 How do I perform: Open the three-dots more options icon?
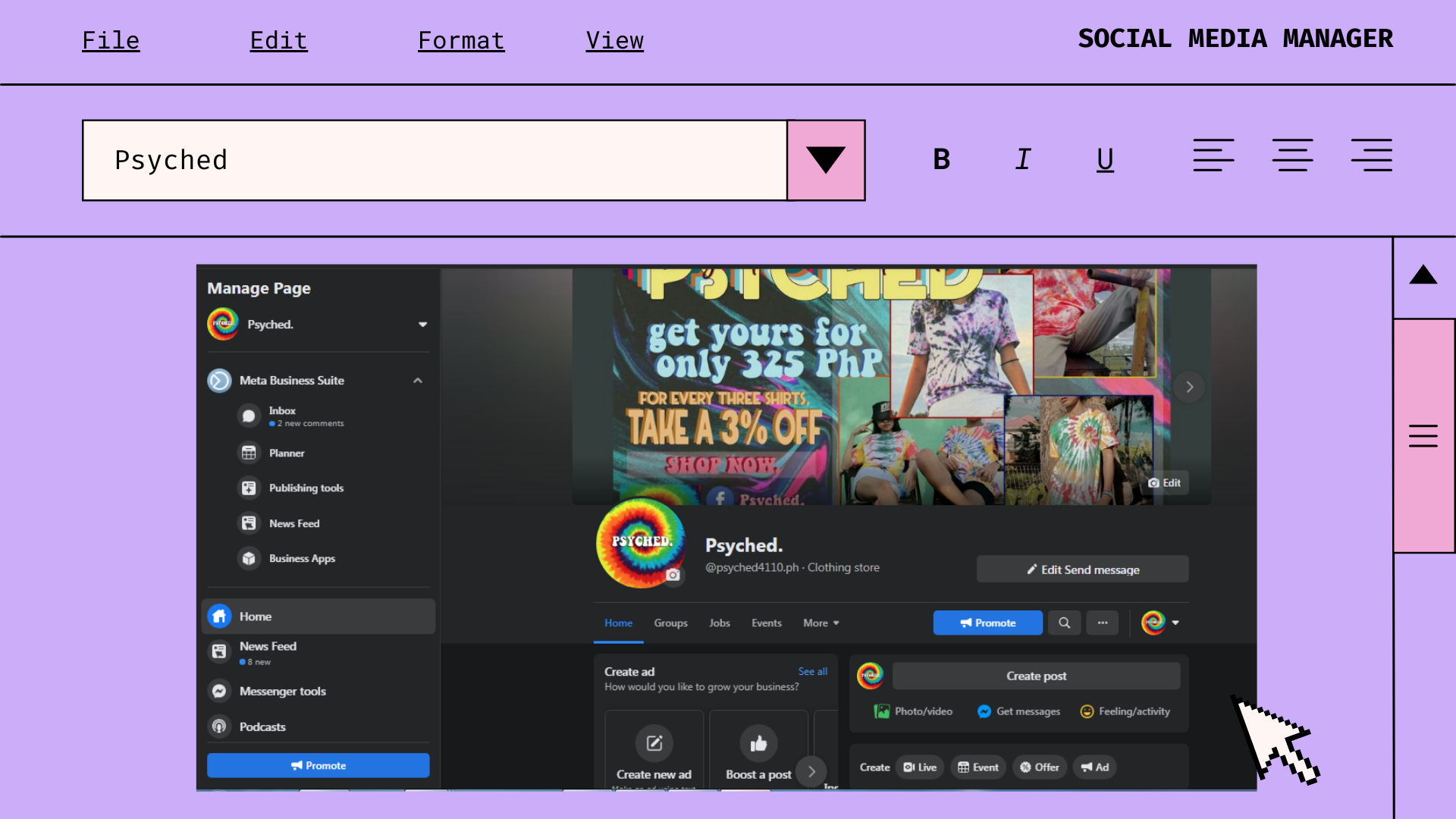[1103, 623]
